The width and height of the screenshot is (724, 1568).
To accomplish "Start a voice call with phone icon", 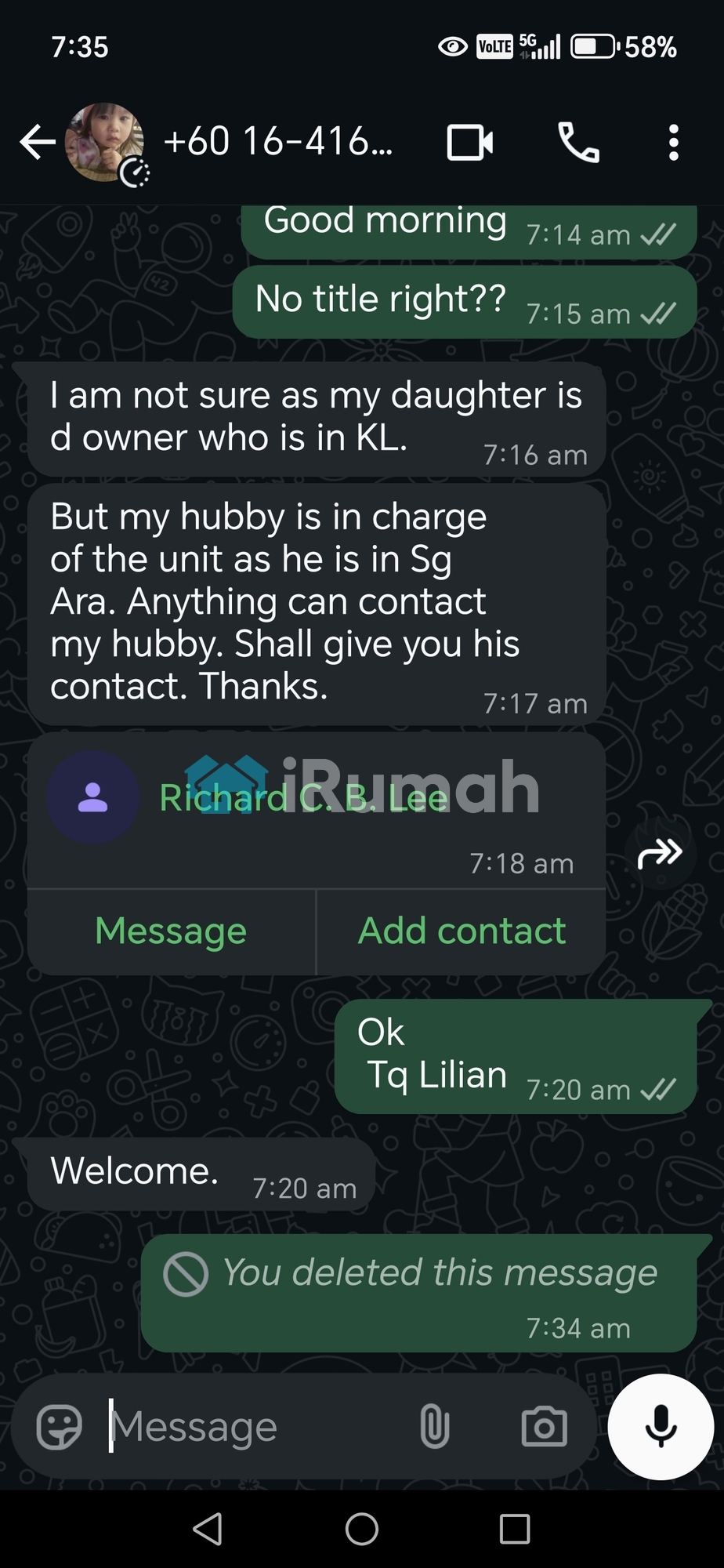I will [578, 143].
